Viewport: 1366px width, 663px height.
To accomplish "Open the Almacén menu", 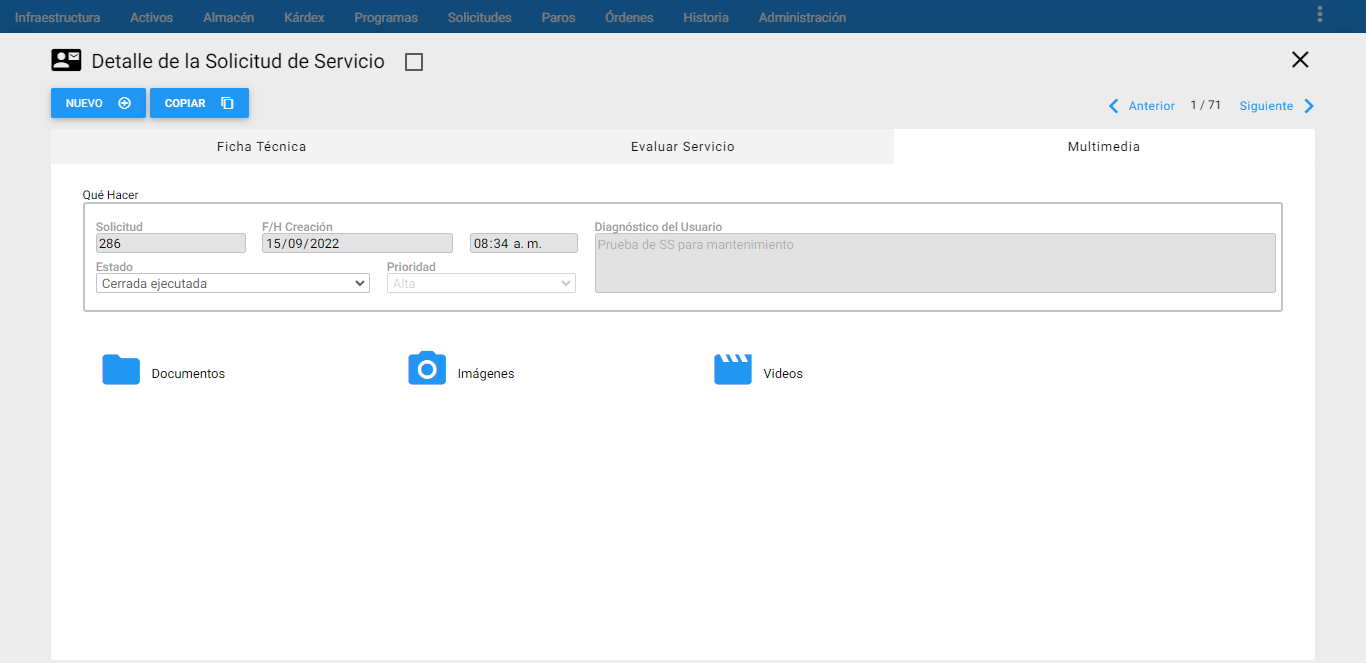I will 228,17.
